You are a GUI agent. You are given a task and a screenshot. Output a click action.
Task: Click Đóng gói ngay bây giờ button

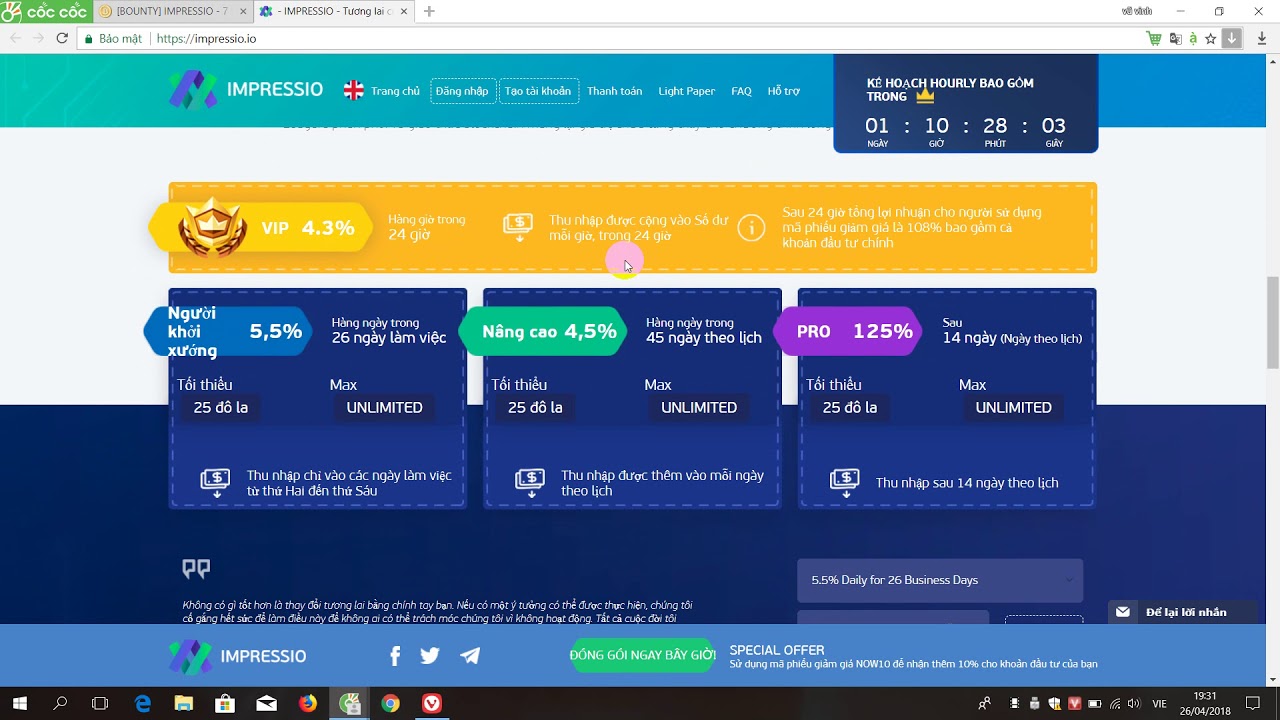click(642, 656)
